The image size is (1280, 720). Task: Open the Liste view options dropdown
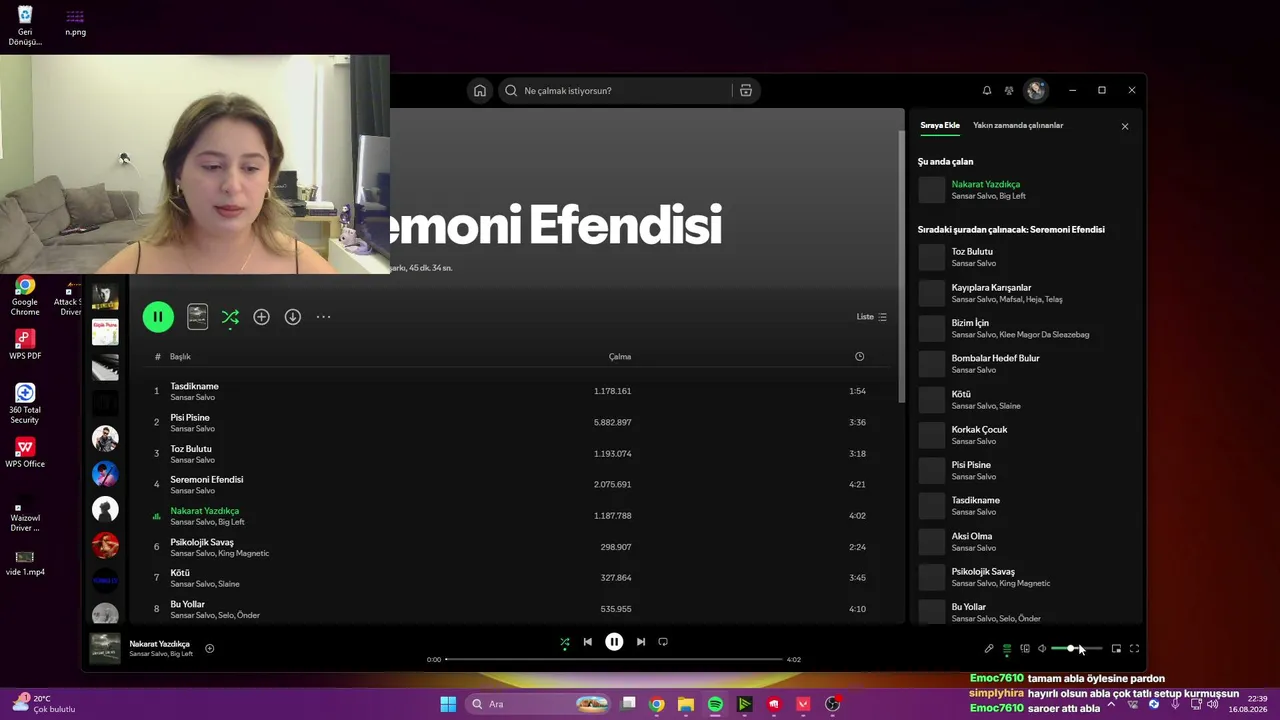click(872, 317)
